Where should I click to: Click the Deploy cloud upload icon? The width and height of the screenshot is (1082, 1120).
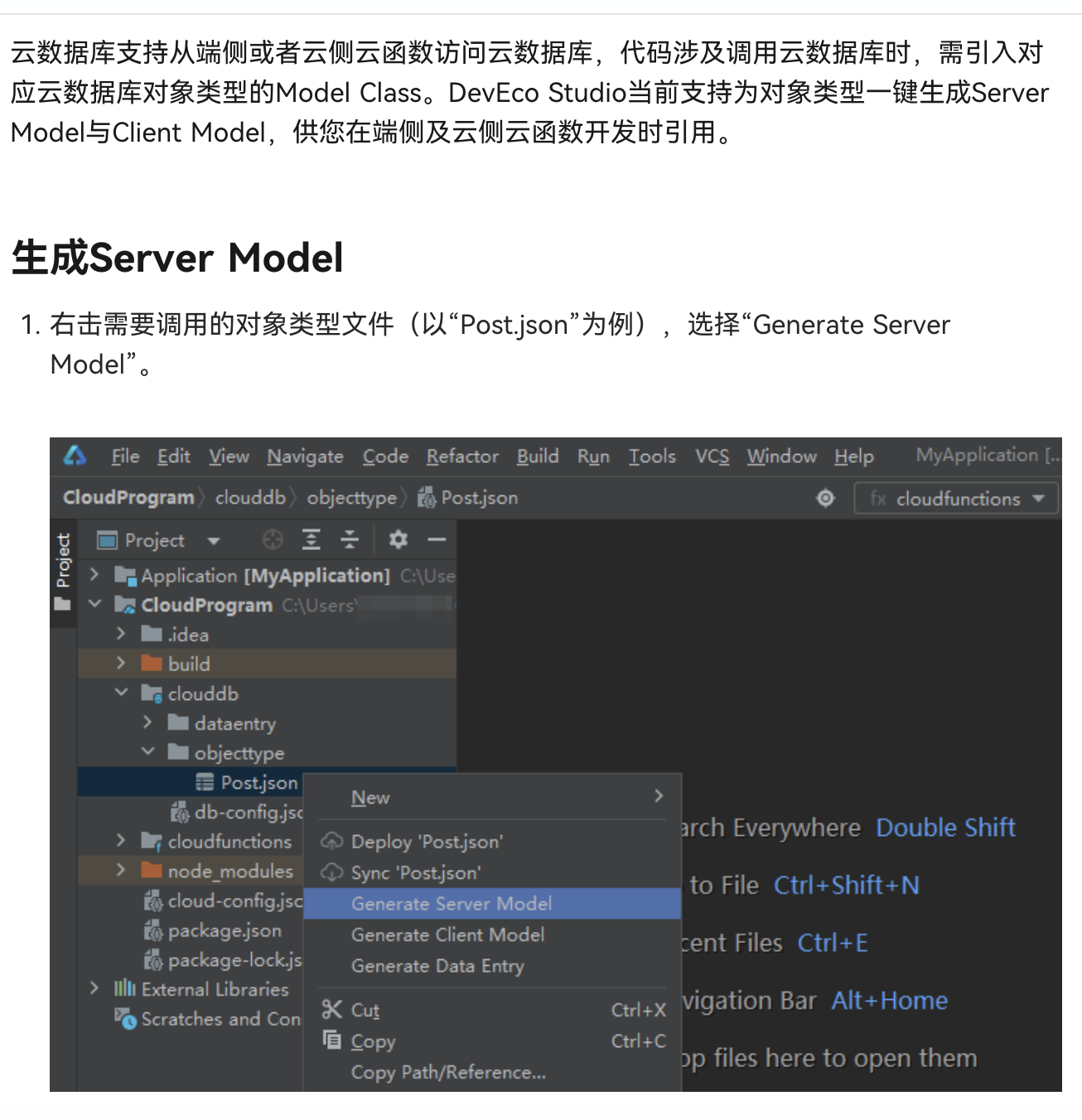tap(331, 841)
